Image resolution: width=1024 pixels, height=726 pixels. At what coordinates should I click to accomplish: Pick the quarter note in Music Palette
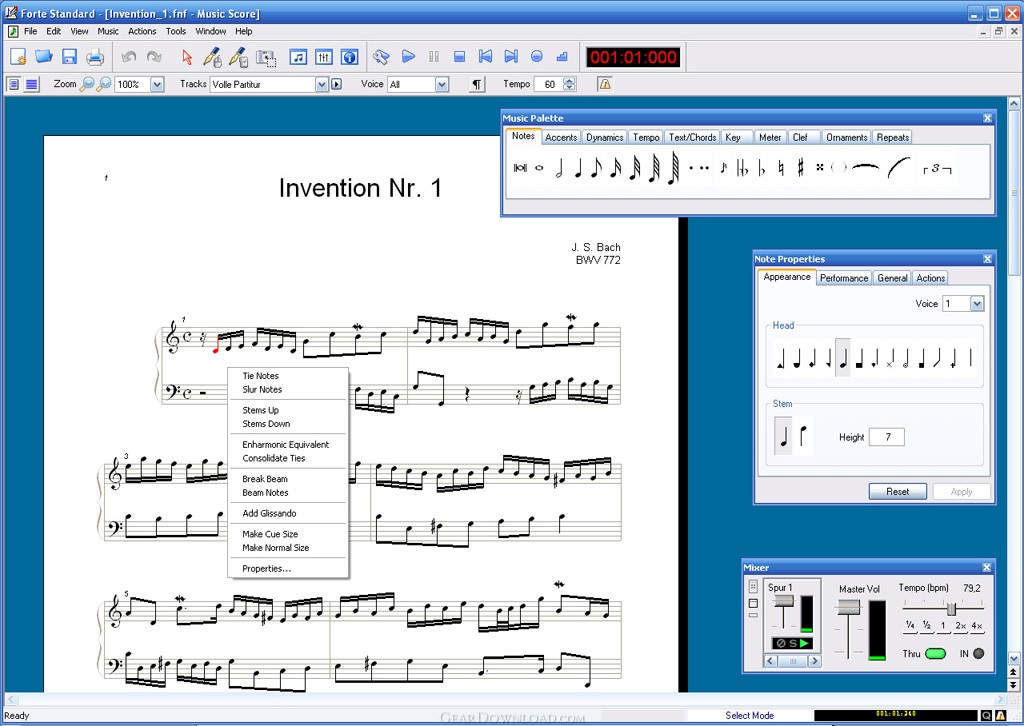578,168
